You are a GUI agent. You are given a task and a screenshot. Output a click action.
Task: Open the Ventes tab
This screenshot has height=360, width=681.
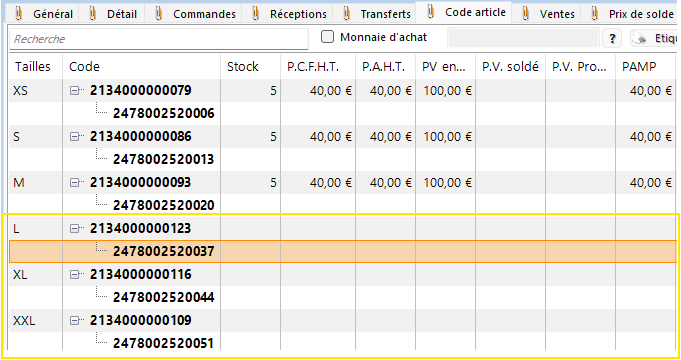[x=547, y=14]
